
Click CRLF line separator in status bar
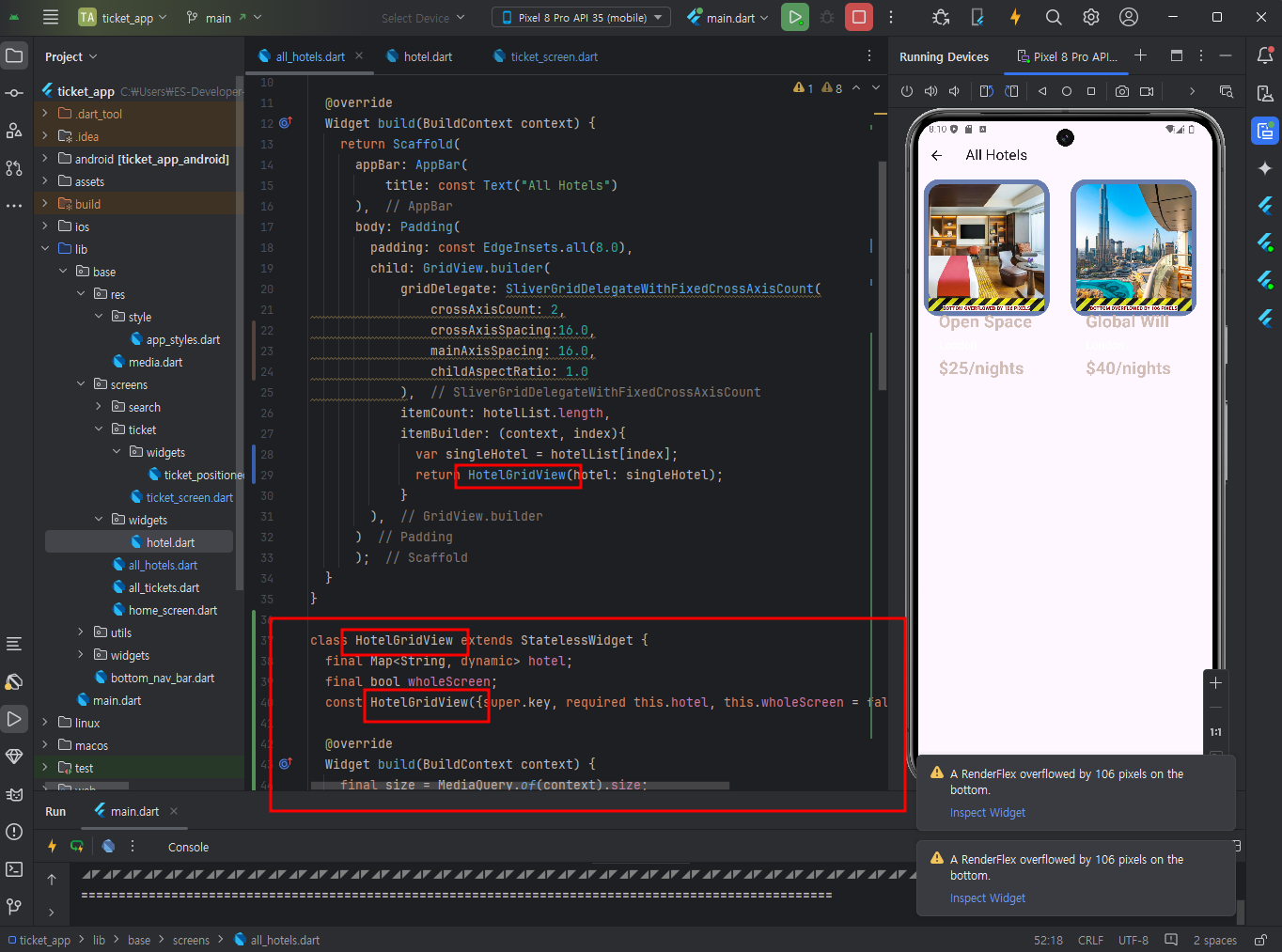pos(1091,940)
